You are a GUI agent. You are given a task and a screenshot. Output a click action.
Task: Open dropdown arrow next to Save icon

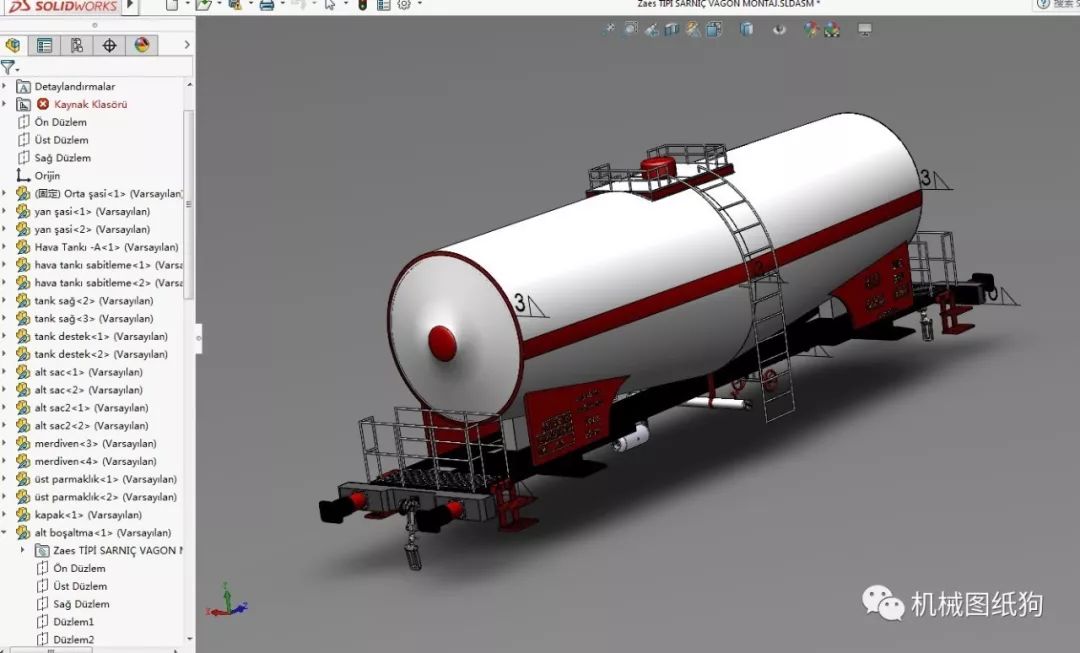(251, 4)
